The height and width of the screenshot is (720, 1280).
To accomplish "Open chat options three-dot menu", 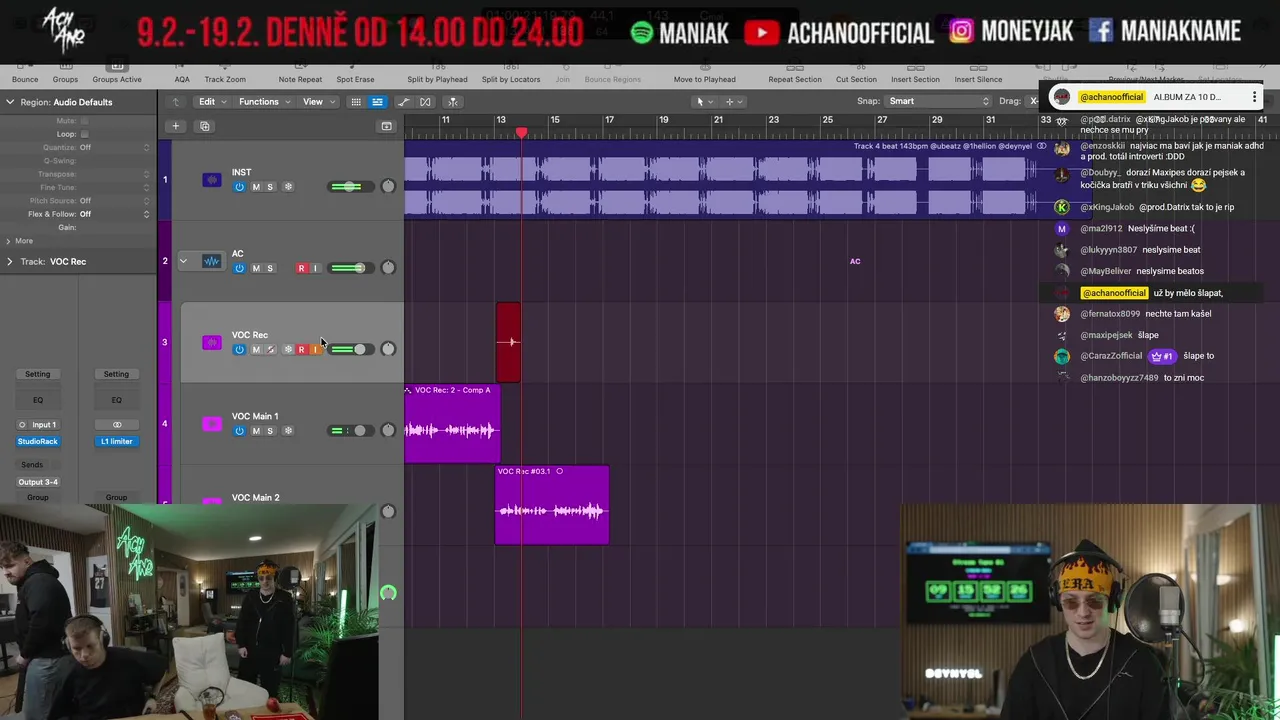I will coord(1254,97).
